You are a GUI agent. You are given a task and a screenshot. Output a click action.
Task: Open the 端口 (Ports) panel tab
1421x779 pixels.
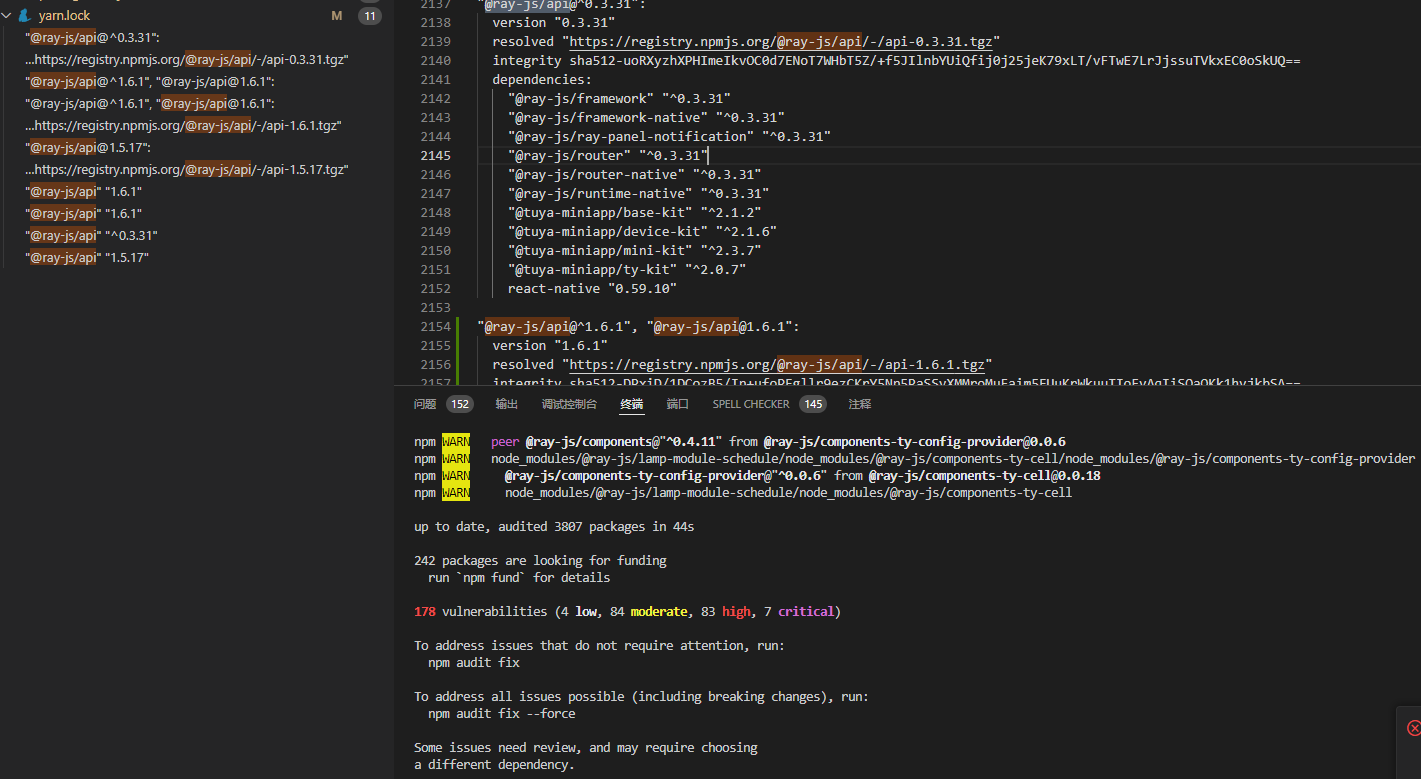tap(678, 404)
